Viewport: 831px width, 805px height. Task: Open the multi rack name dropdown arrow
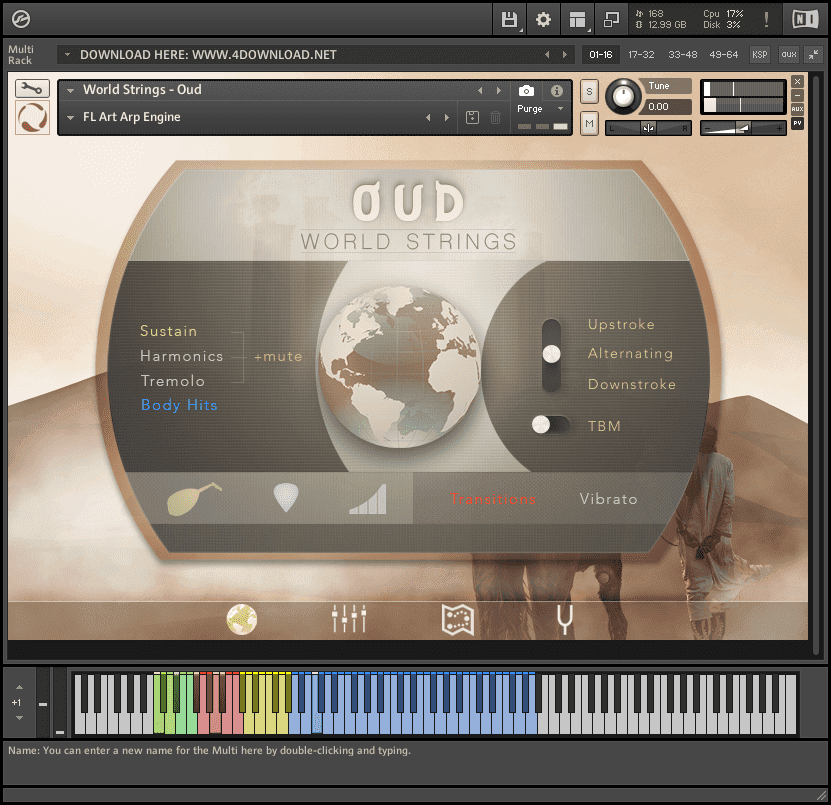tap(67, 54)
